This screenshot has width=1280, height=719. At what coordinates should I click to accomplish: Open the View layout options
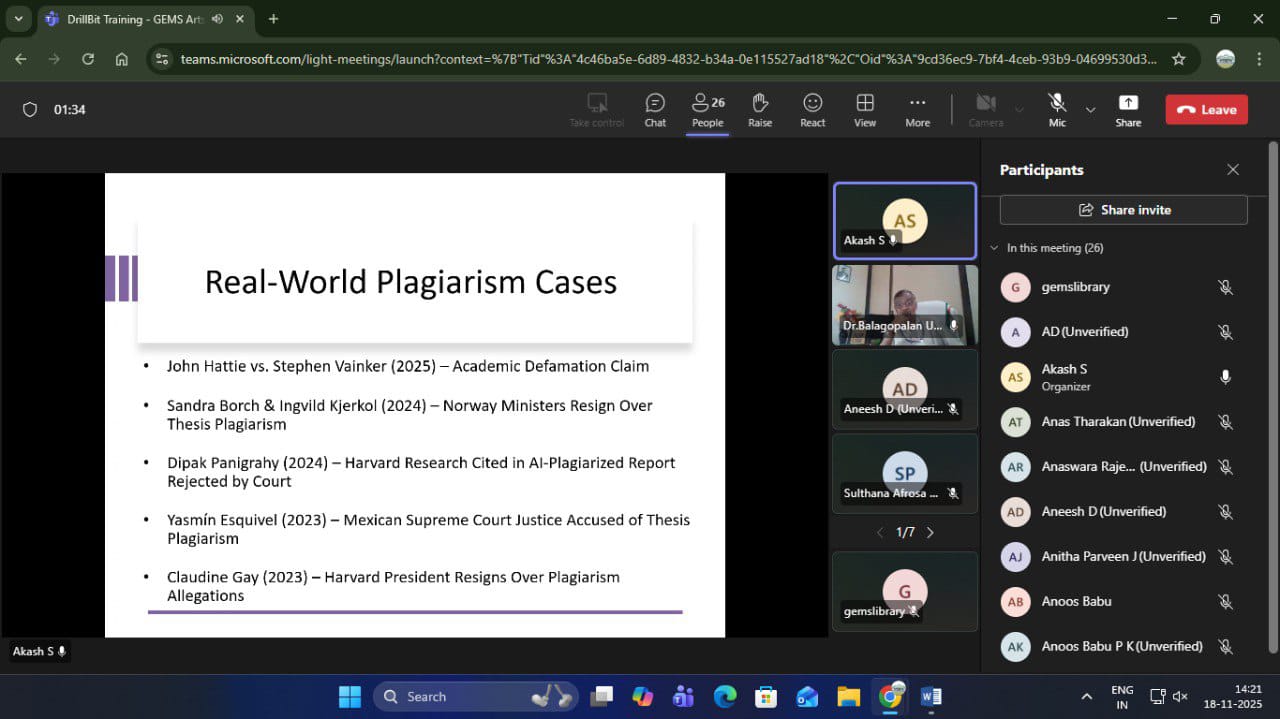pyautogui.click(x=865, y=109)
